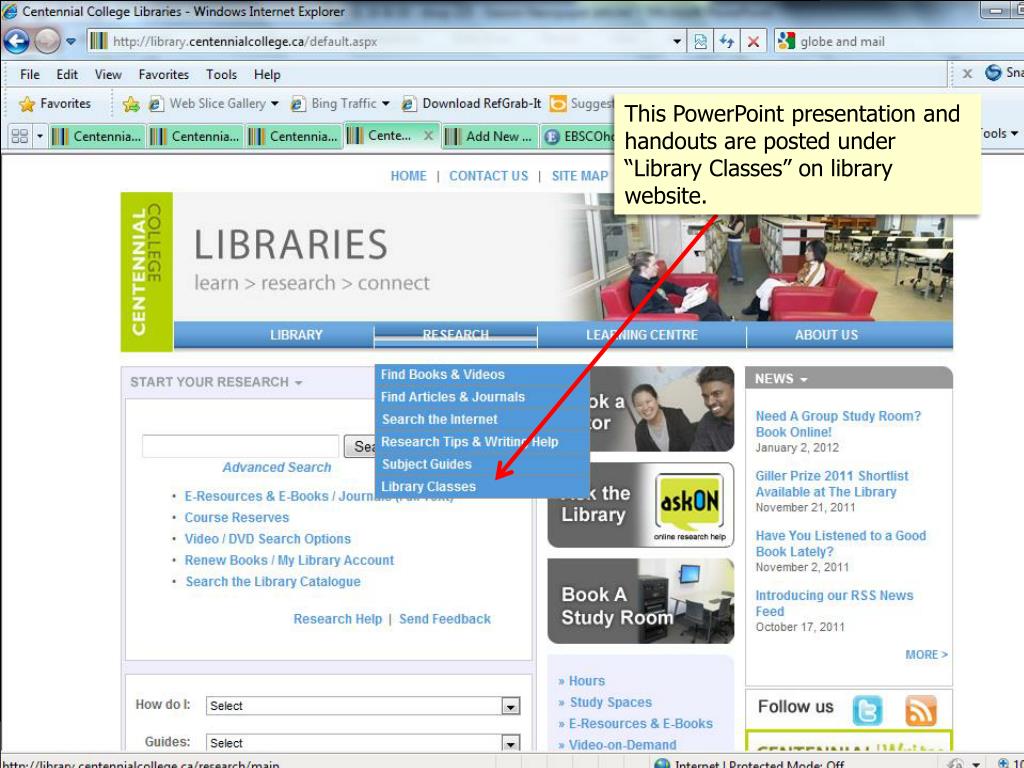Click the research search text field
The image size is (1024, 768).
point(240,446)
